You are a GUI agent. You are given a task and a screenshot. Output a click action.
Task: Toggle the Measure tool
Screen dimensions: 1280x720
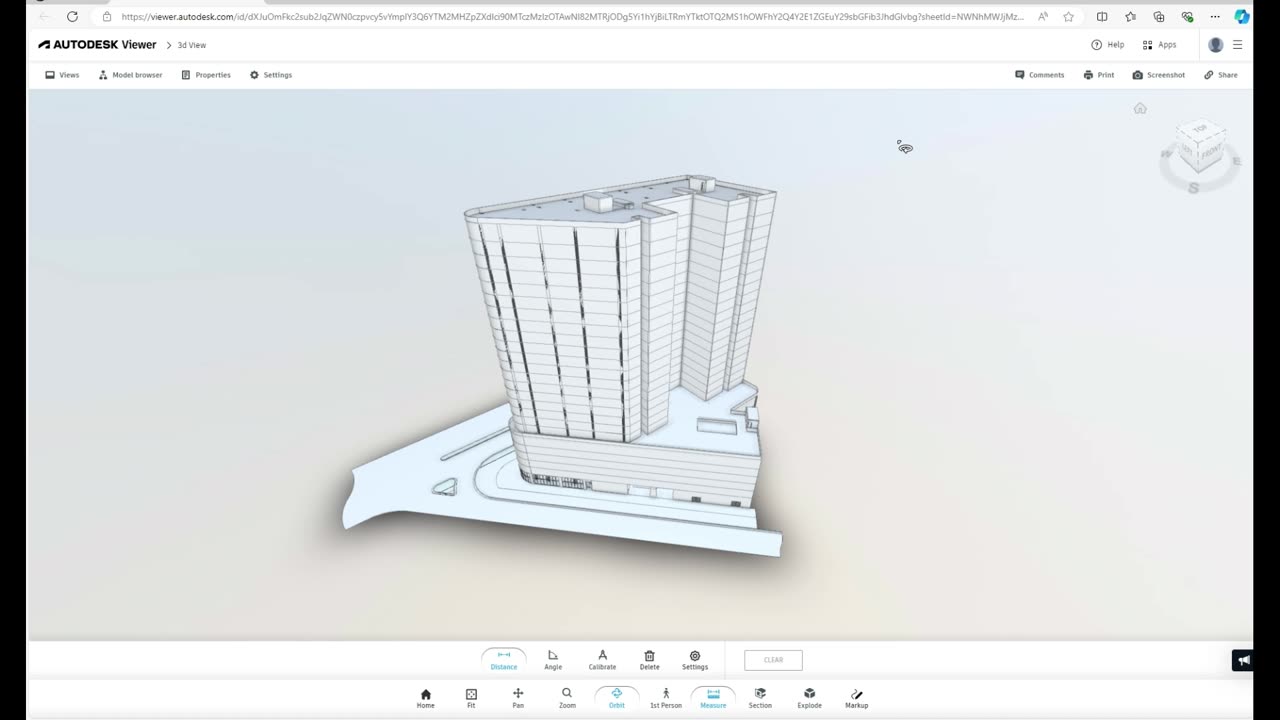tap(713, 698)
